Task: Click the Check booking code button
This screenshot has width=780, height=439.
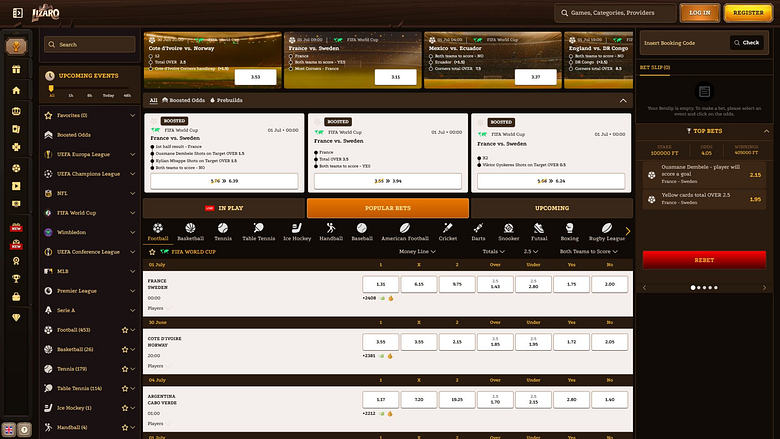Action: (747, 43)
